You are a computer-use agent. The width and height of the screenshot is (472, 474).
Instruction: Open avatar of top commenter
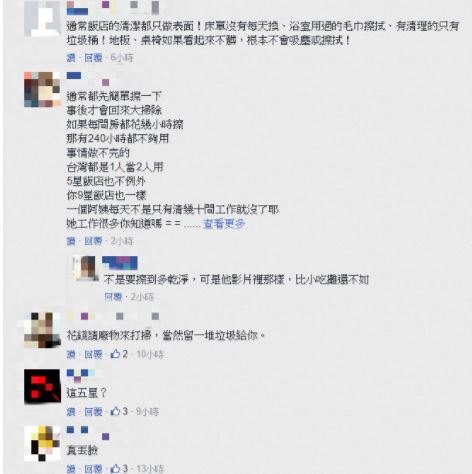coord(42,18)
